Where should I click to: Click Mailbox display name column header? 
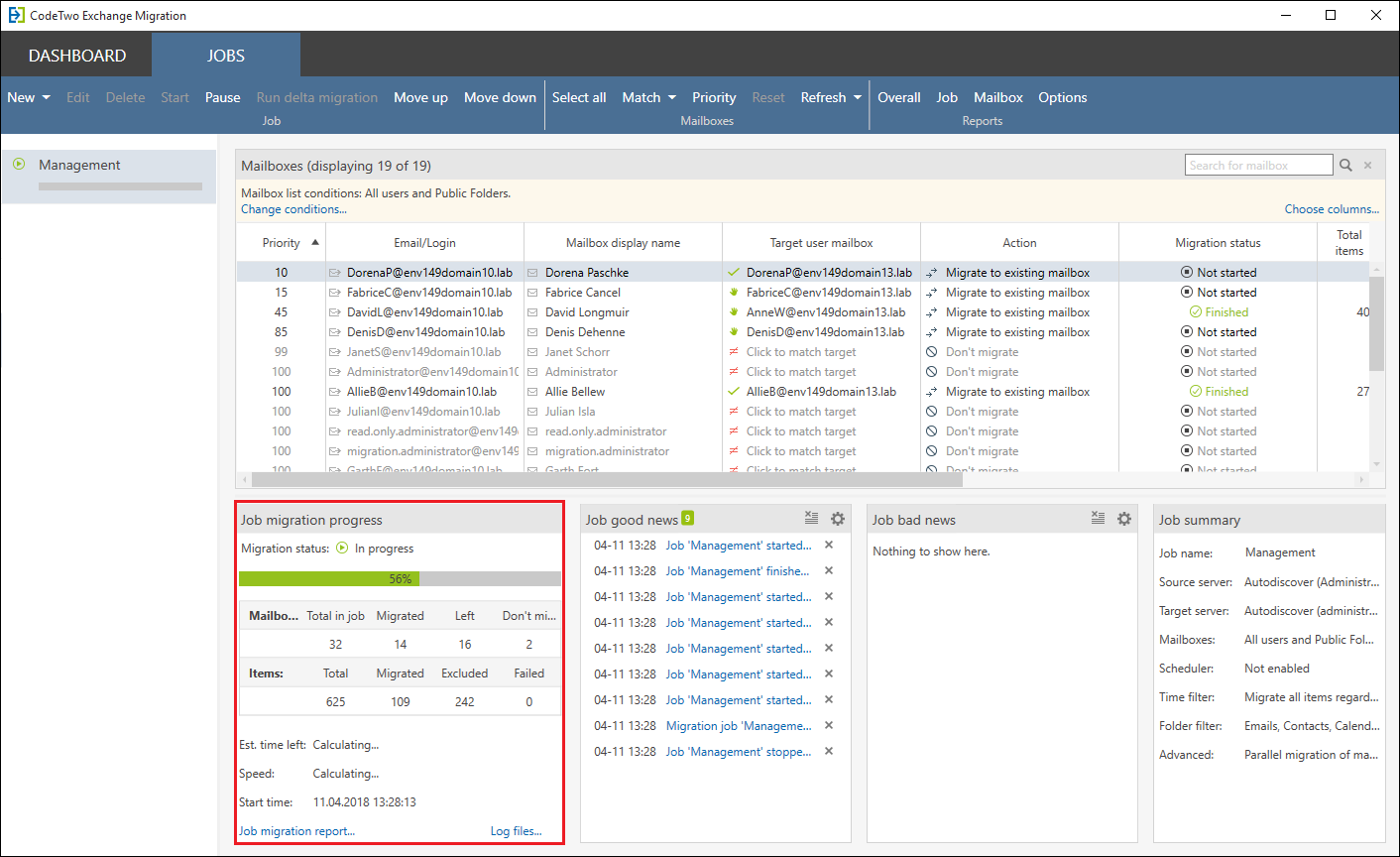pos(623,243)
